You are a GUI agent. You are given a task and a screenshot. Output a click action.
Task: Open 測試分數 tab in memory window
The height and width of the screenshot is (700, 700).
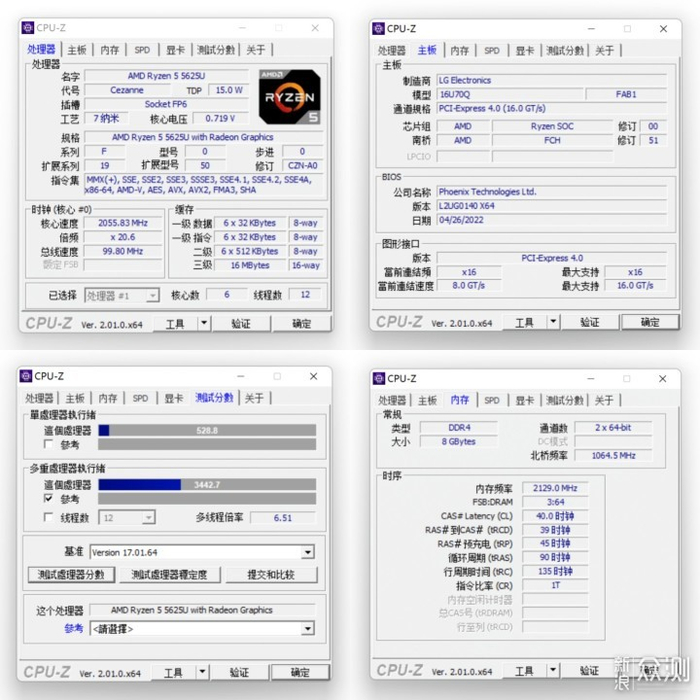(x=565, y=400)
